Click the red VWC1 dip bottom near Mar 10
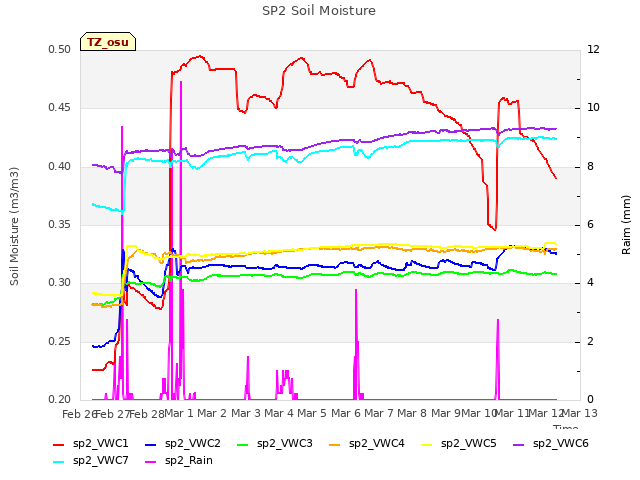The height and width of the screenshot is (480, 640). point(495,230)
